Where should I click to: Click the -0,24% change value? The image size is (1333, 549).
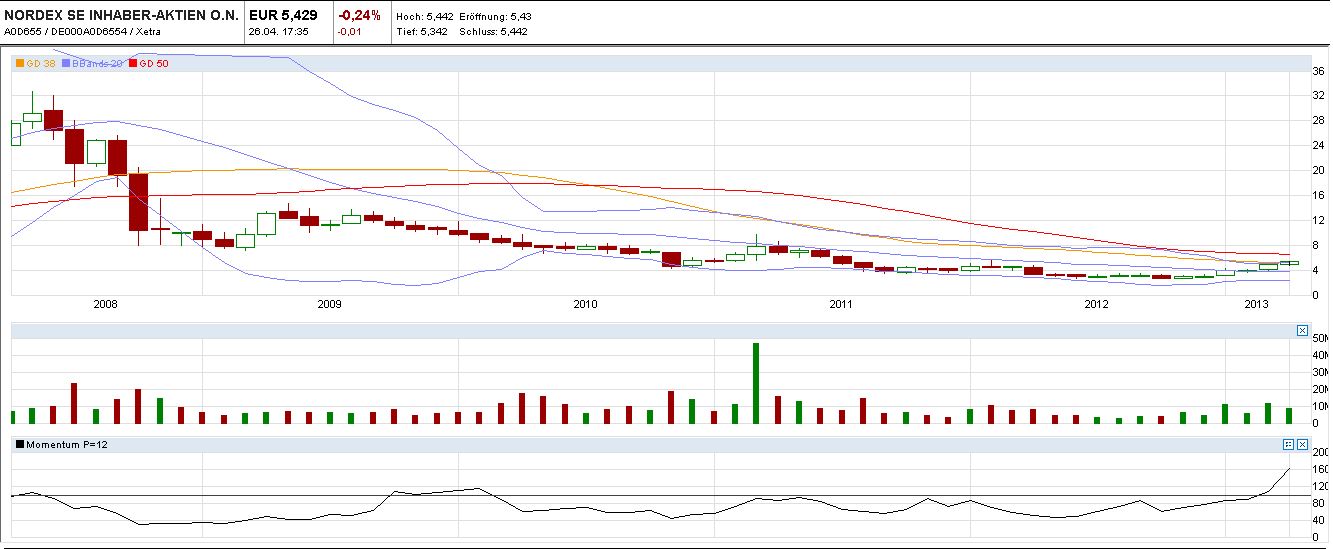[360, 15]
